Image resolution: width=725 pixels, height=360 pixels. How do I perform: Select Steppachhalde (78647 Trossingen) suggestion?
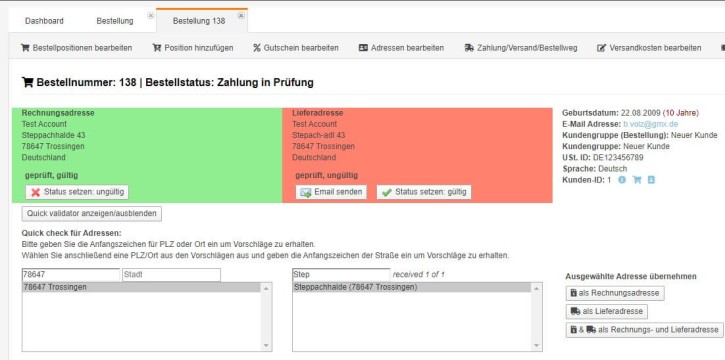[x=412, y=287]
